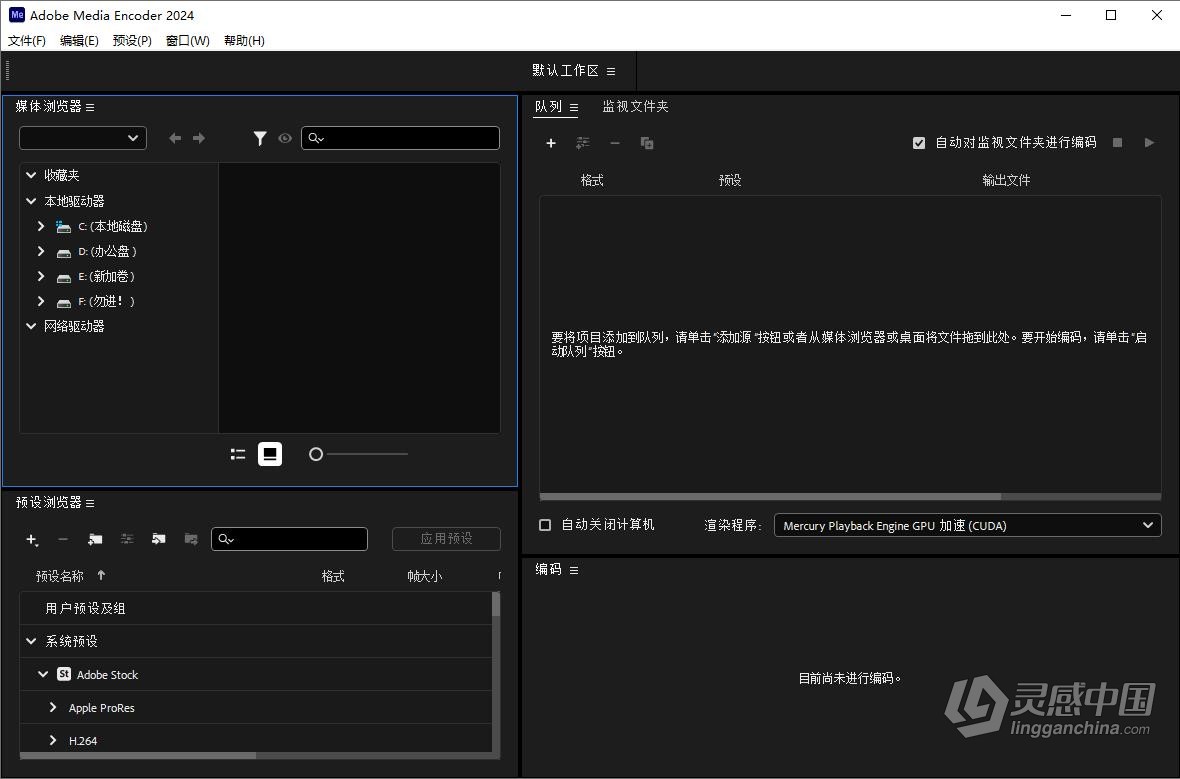Viewport: 1180px width, 779px height.
Task: Collapse the 系统预设 group
Action: [31, 641]
